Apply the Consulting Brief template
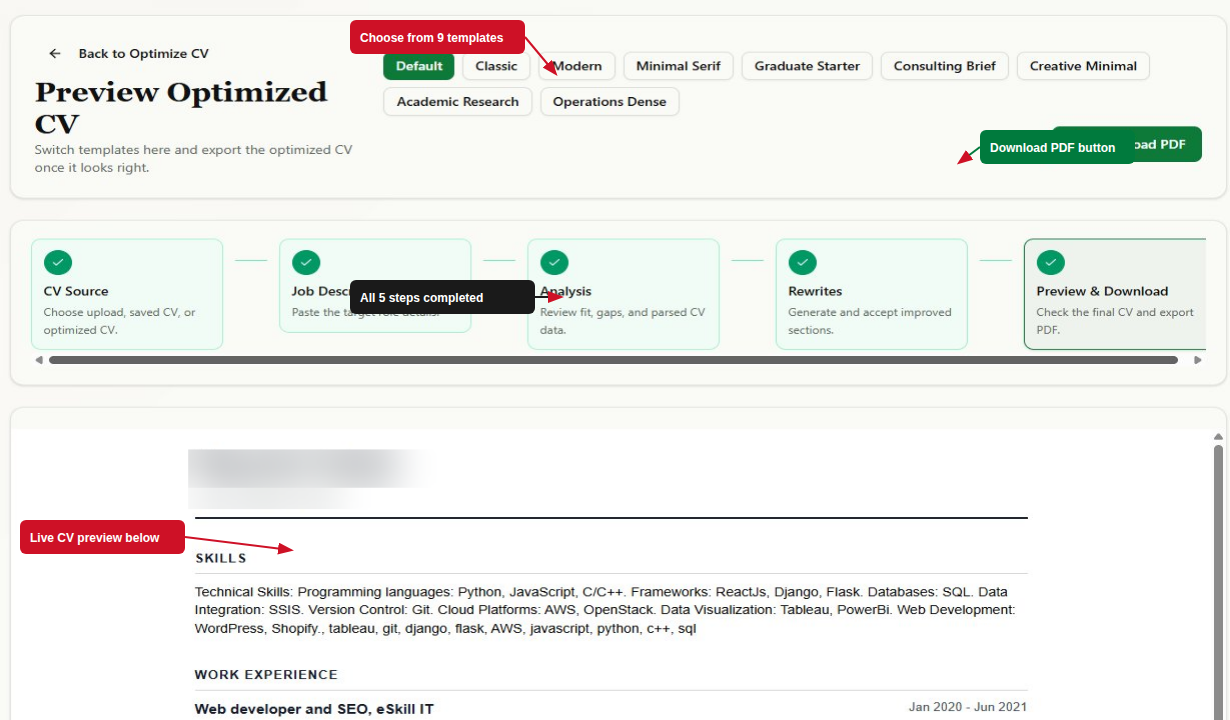1230x720 pixels. (x=945, y=66)
